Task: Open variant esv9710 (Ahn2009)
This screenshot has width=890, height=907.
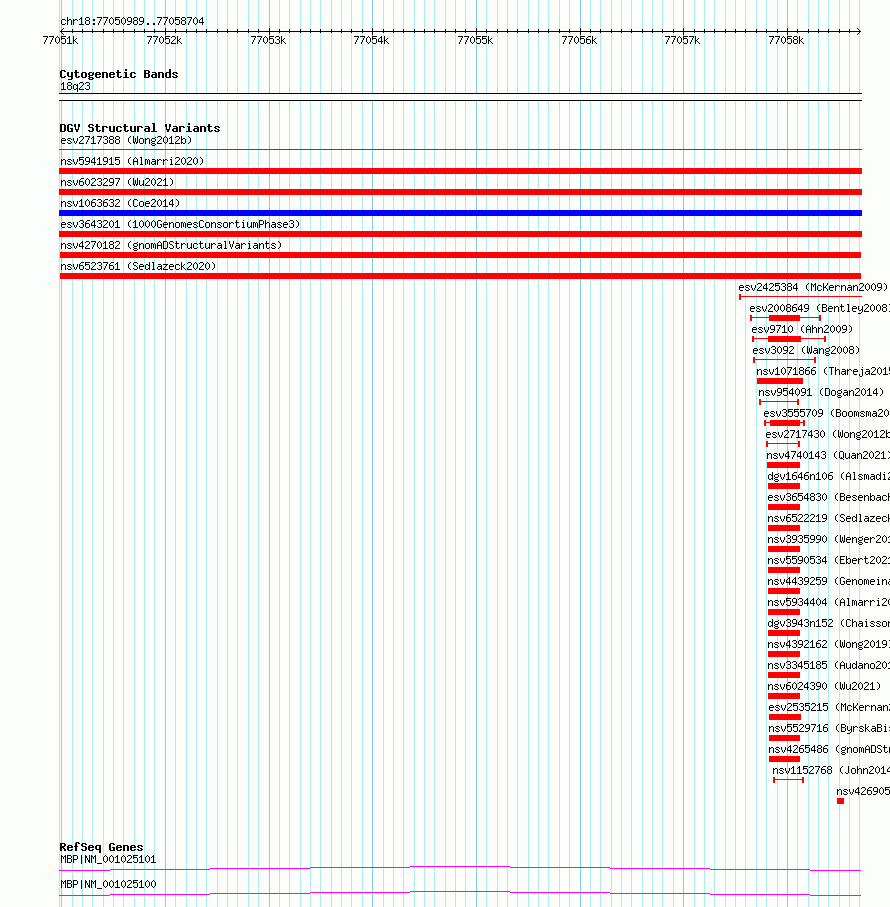Action: point(802,329)
